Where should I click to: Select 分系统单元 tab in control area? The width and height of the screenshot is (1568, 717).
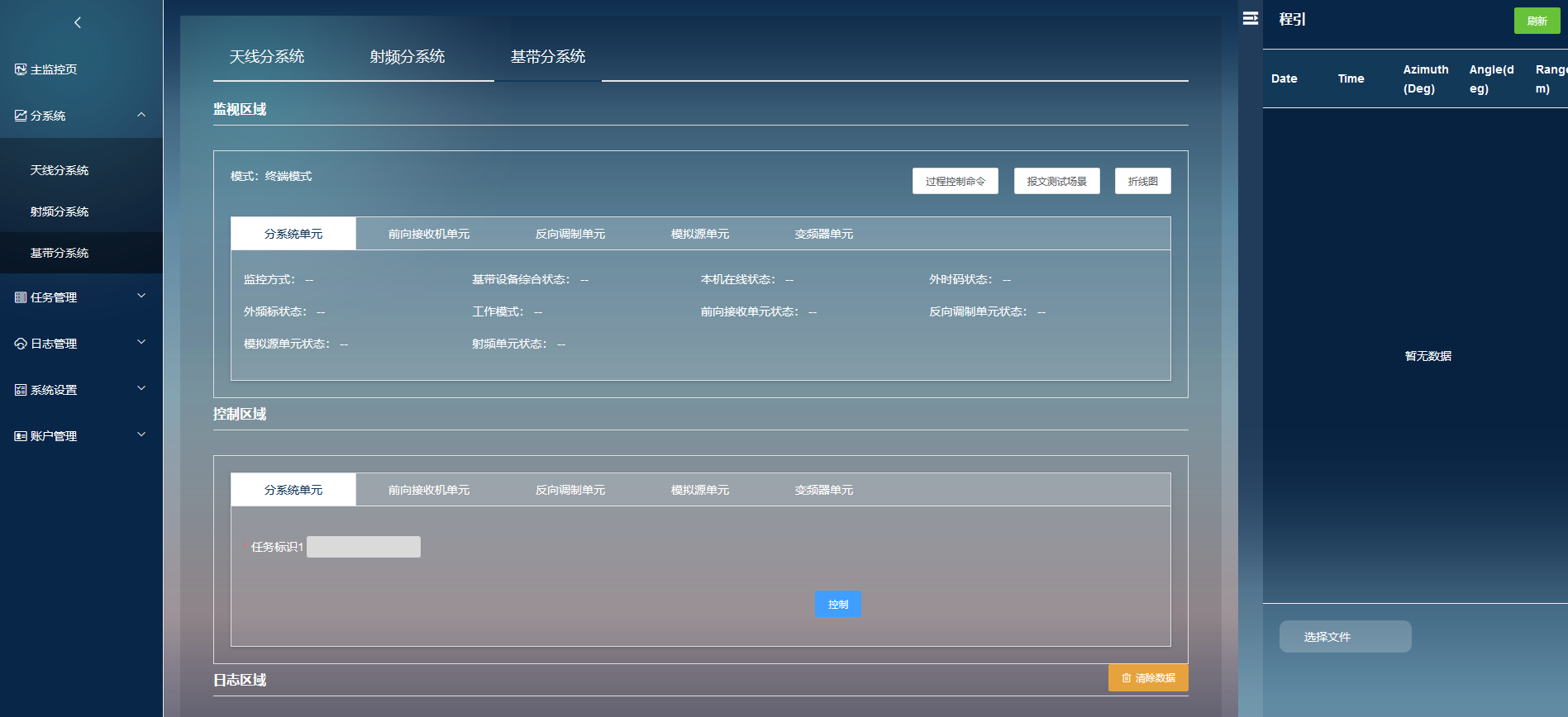pyautogui.click(x=293, y=490)
